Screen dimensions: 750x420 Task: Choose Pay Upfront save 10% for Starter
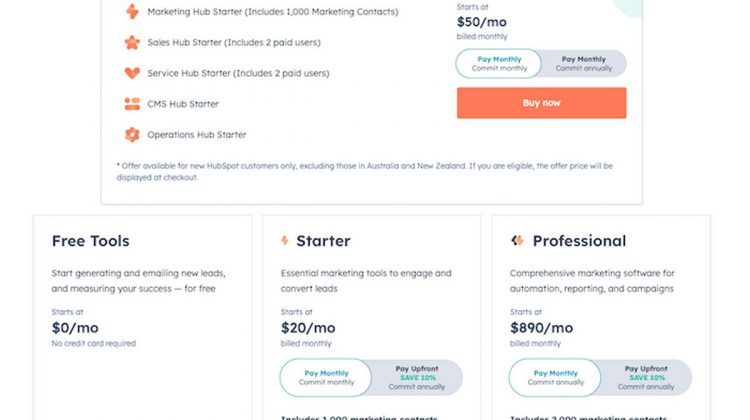click(x=417, y=377)
